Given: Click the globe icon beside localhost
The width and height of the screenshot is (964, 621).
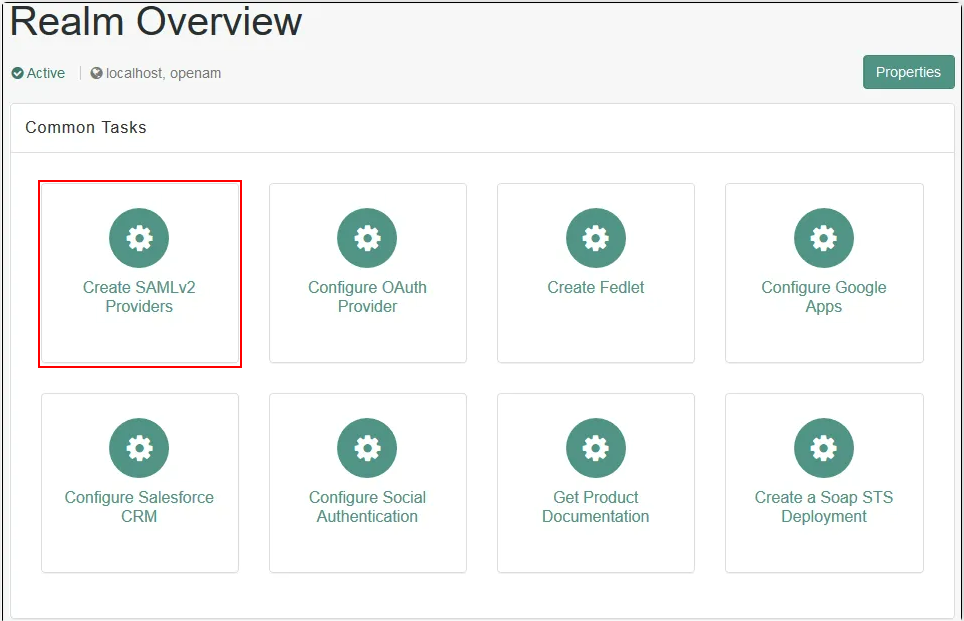Looking at the screenshot, I should coord(96,72).
